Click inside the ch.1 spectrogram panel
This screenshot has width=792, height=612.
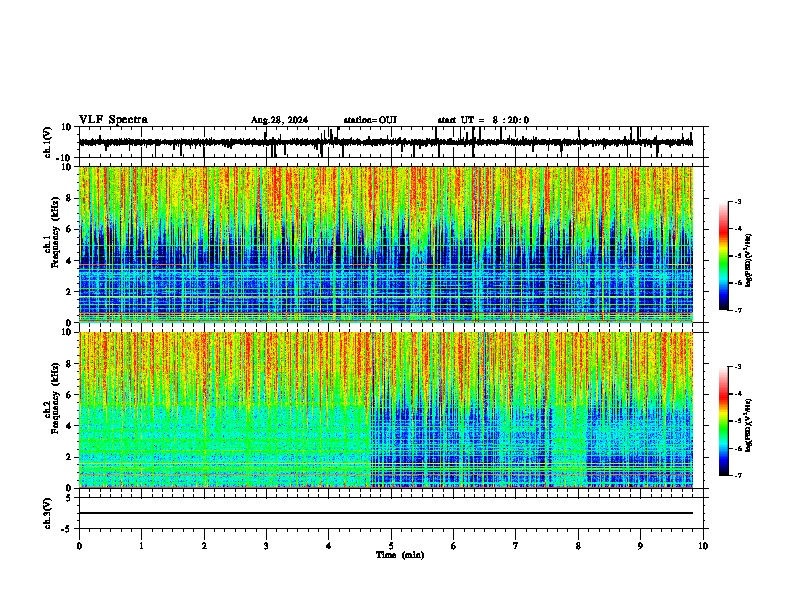(x=386, y=244)
